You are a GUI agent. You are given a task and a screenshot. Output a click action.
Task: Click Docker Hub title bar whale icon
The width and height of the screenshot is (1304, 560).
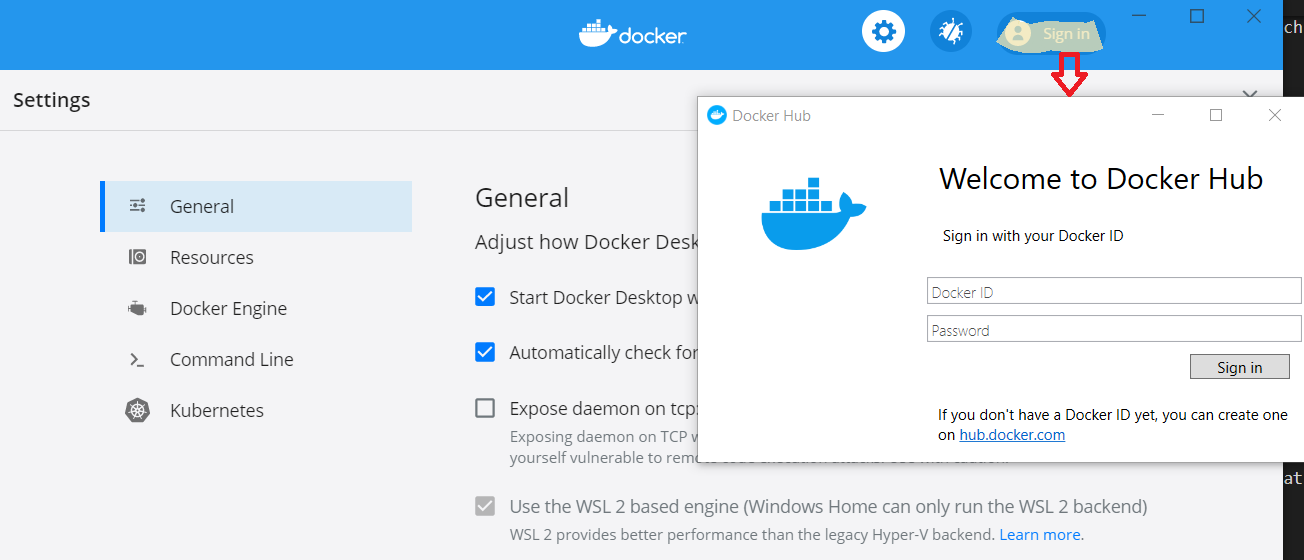click(x=717, y=115)
